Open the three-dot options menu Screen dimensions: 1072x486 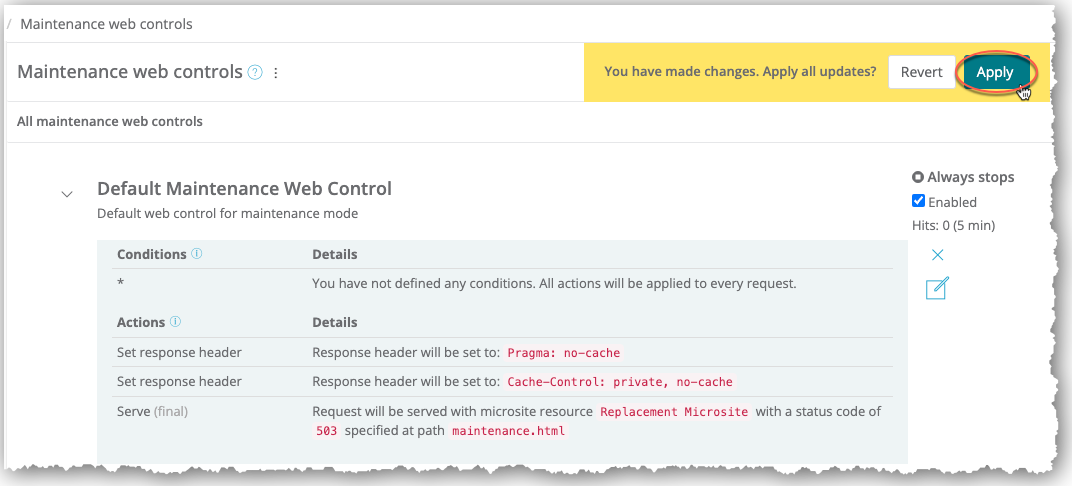point(276,73)
